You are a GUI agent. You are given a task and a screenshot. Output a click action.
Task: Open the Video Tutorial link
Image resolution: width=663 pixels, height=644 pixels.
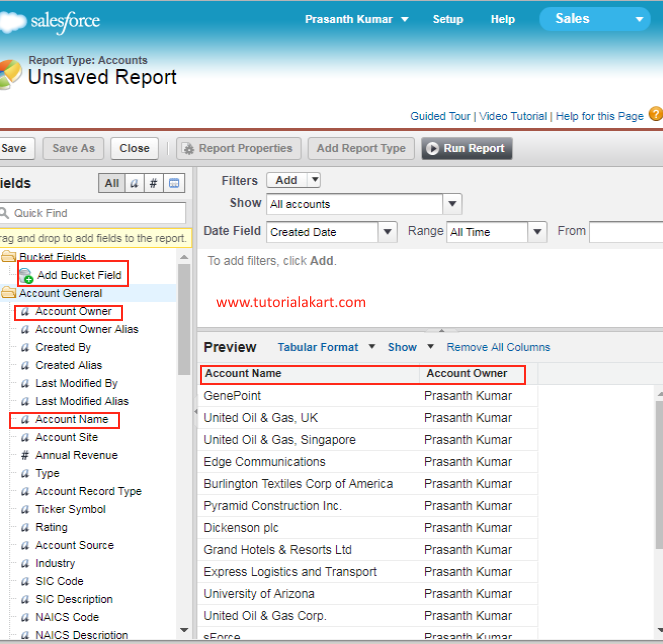pyautogui.click(x=513, y=116)
